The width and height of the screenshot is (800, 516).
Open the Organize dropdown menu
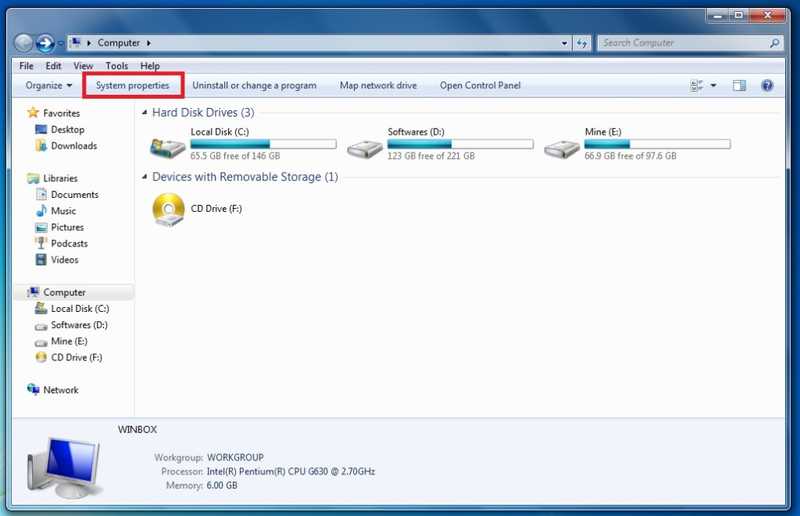tap(49, 86)
